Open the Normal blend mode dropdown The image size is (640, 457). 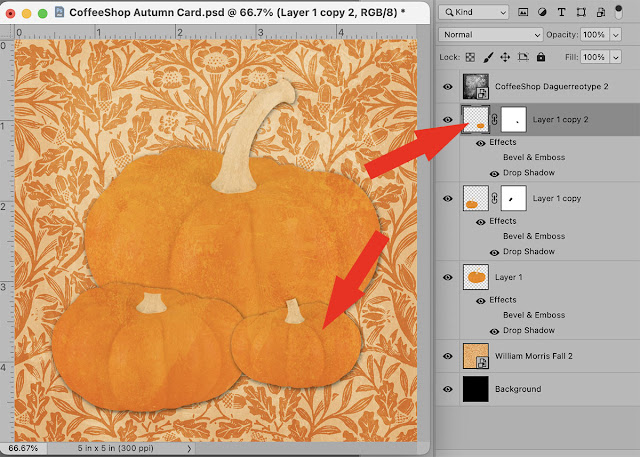pos(491,35)
